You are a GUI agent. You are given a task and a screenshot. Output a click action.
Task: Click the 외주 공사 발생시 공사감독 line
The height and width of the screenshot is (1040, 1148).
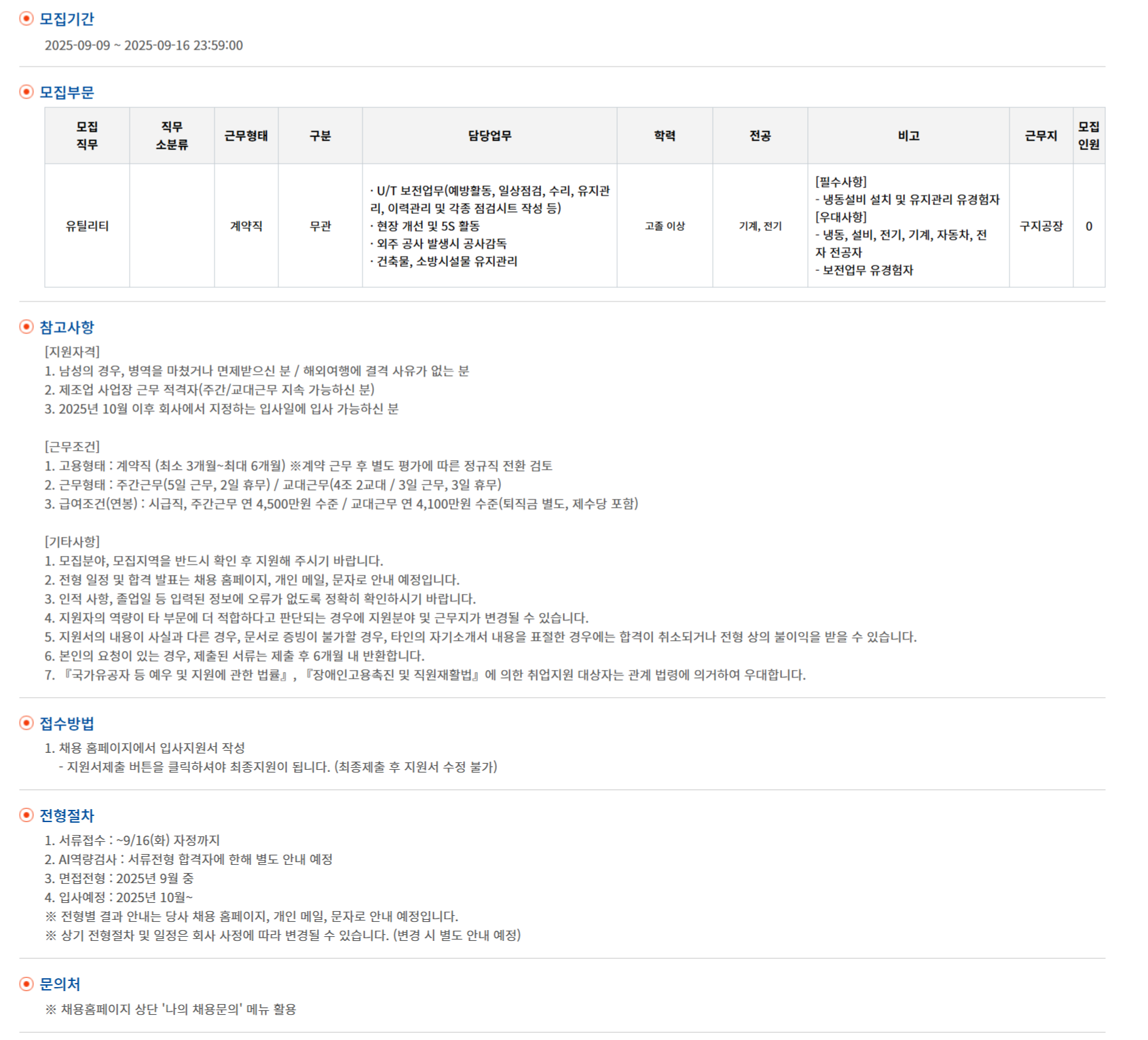coord(439,244)
